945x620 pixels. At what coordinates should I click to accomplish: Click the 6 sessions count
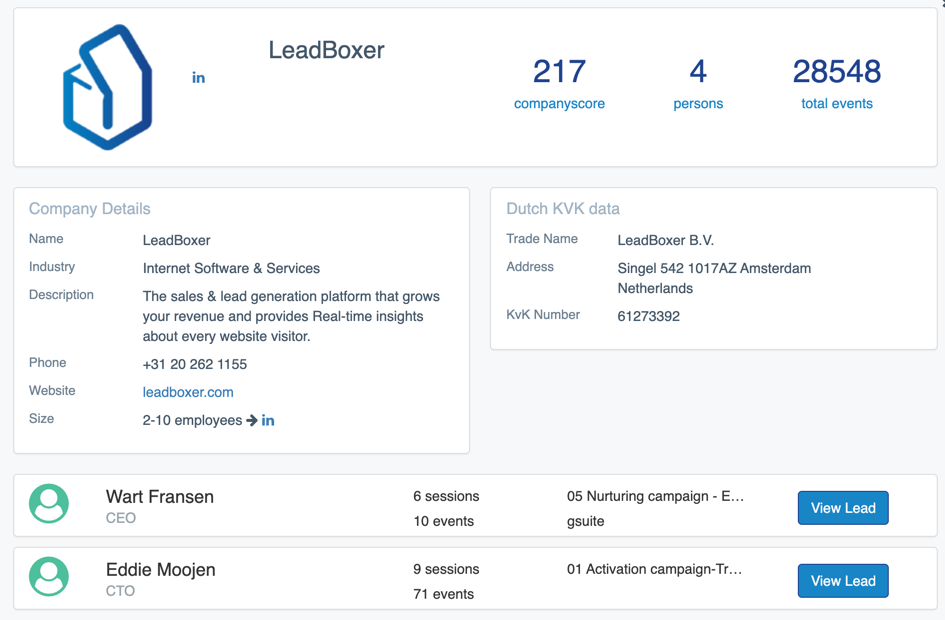pos(446,496)
